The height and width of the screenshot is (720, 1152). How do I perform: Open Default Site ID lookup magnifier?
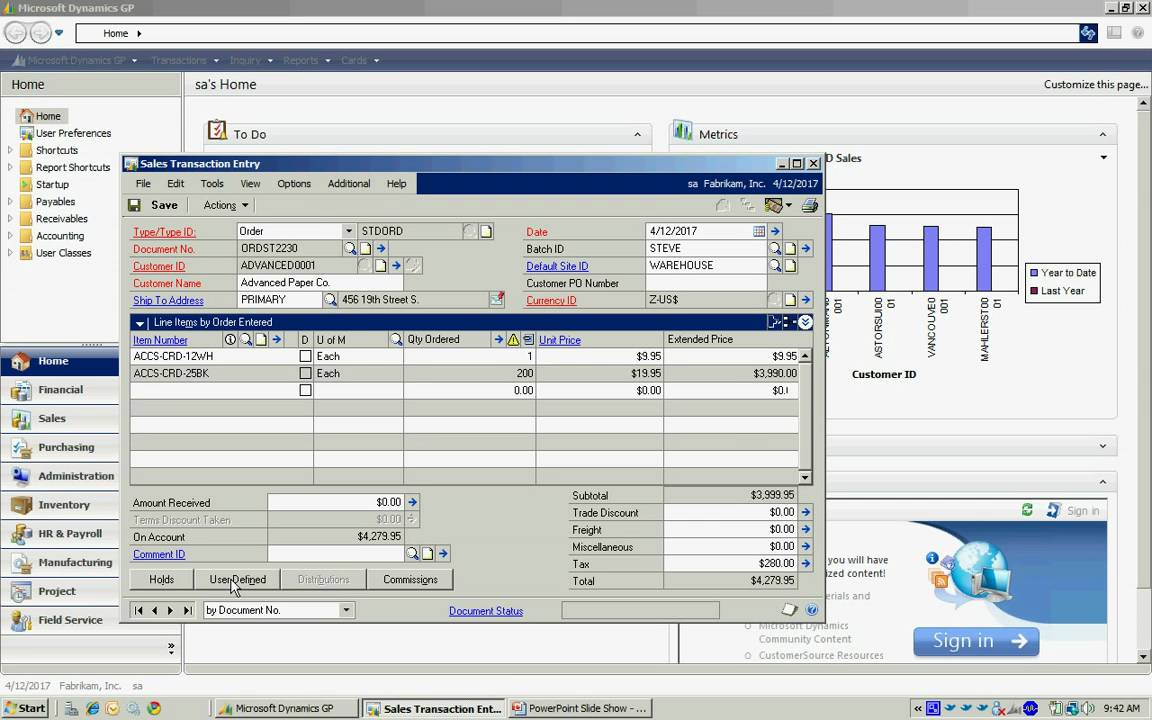tap(774, 265)
